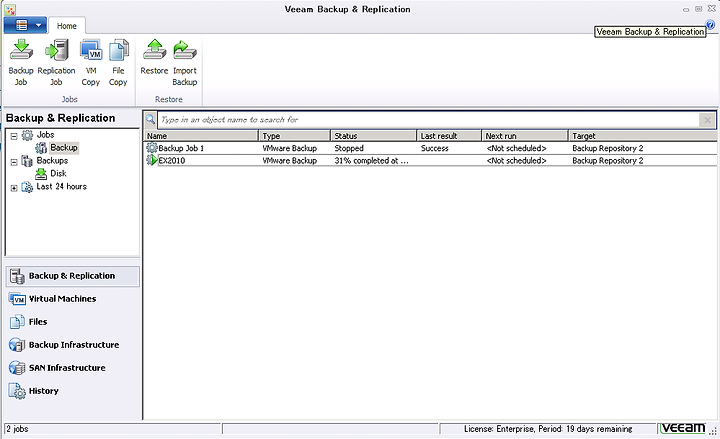Click the Files pane icon
Image resolution: width=720 pixels, height=439 pixels.
pyautogui.click(x=17, y=322)
